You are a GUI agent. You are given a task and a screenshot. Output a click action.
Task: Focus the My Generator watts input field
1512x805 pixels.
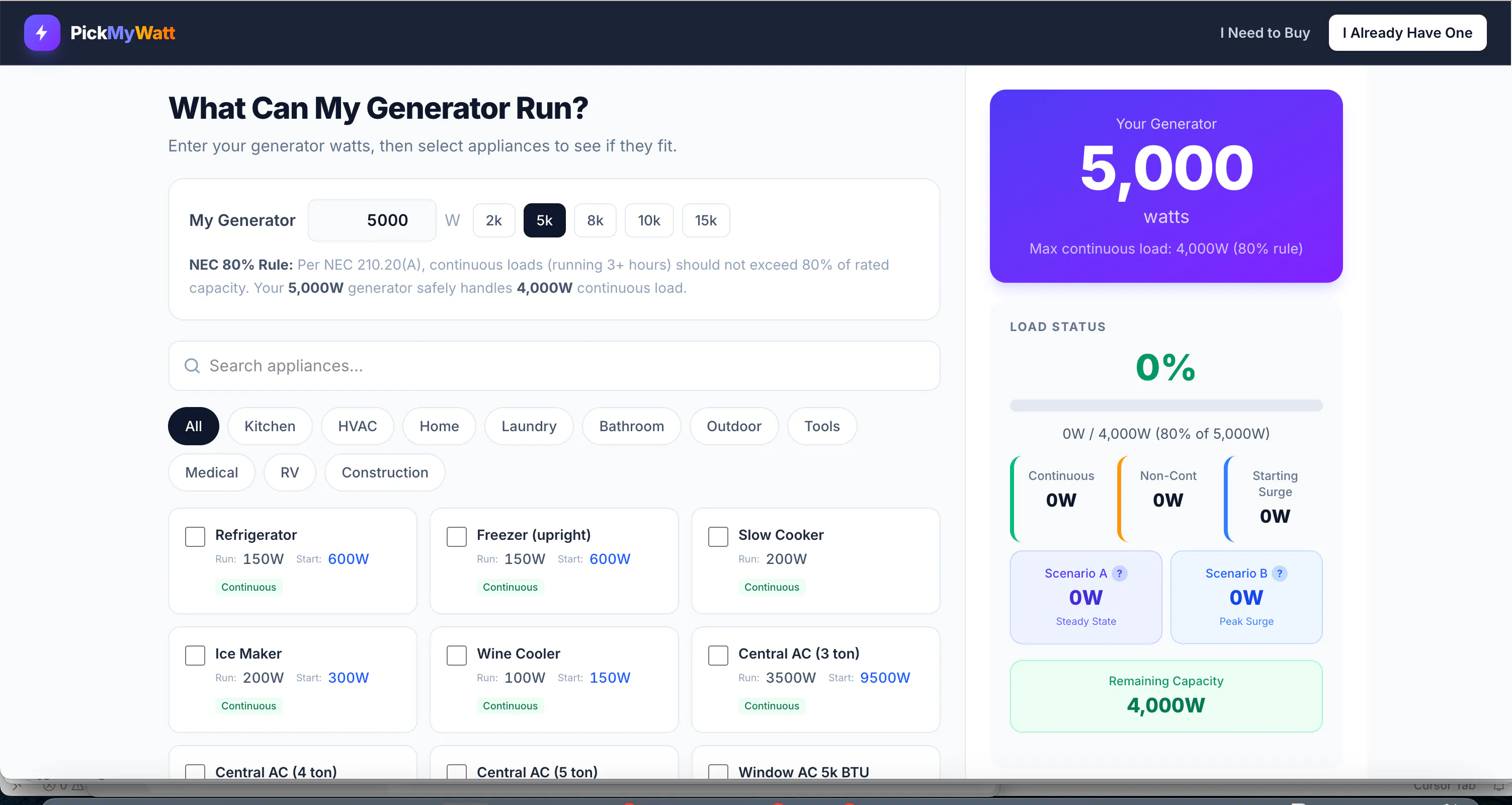[372, 221]
